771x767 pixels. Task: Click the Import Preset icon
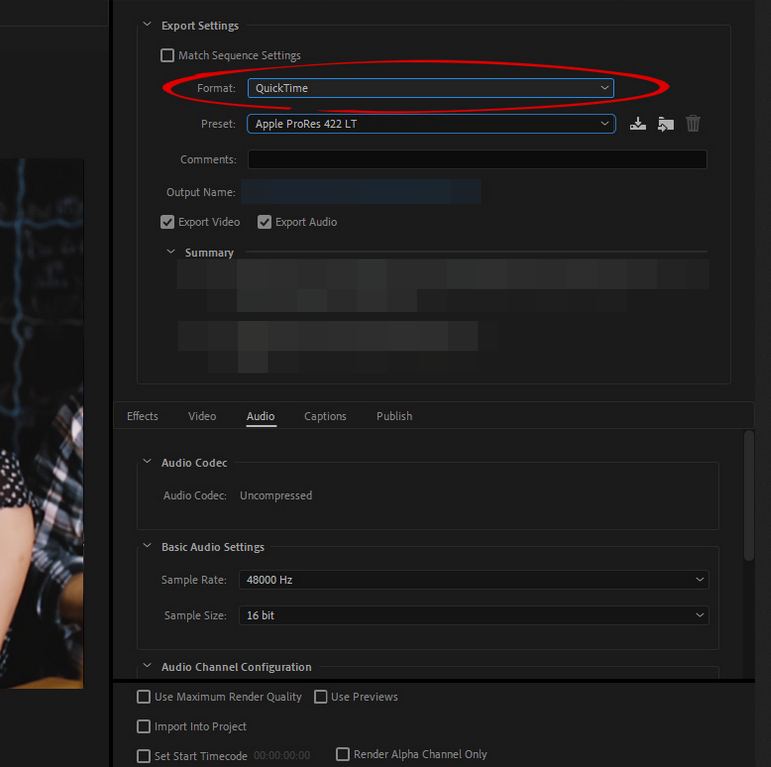click(666, 124)
